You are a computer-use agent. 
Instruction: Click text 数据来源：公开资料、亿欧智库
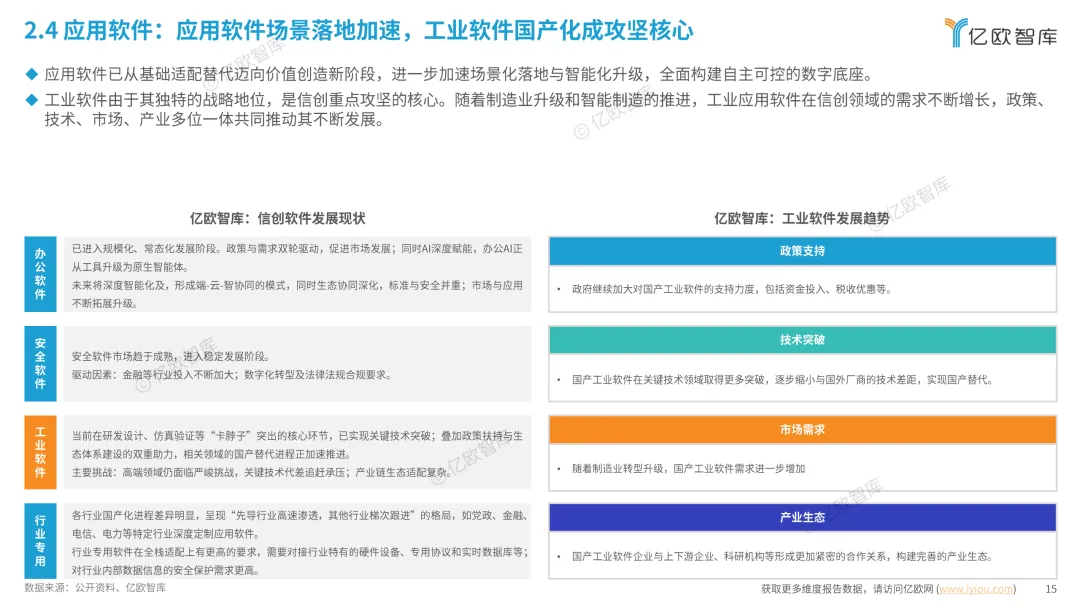coord(95,587)
